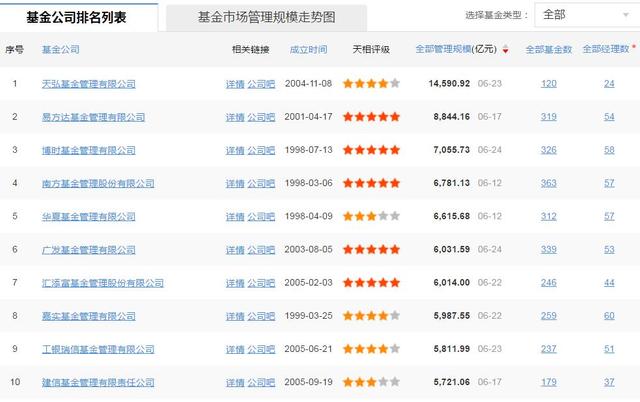
Task: Click manager count 51 for 工银瑞信基金
Action: click(609, 349)
